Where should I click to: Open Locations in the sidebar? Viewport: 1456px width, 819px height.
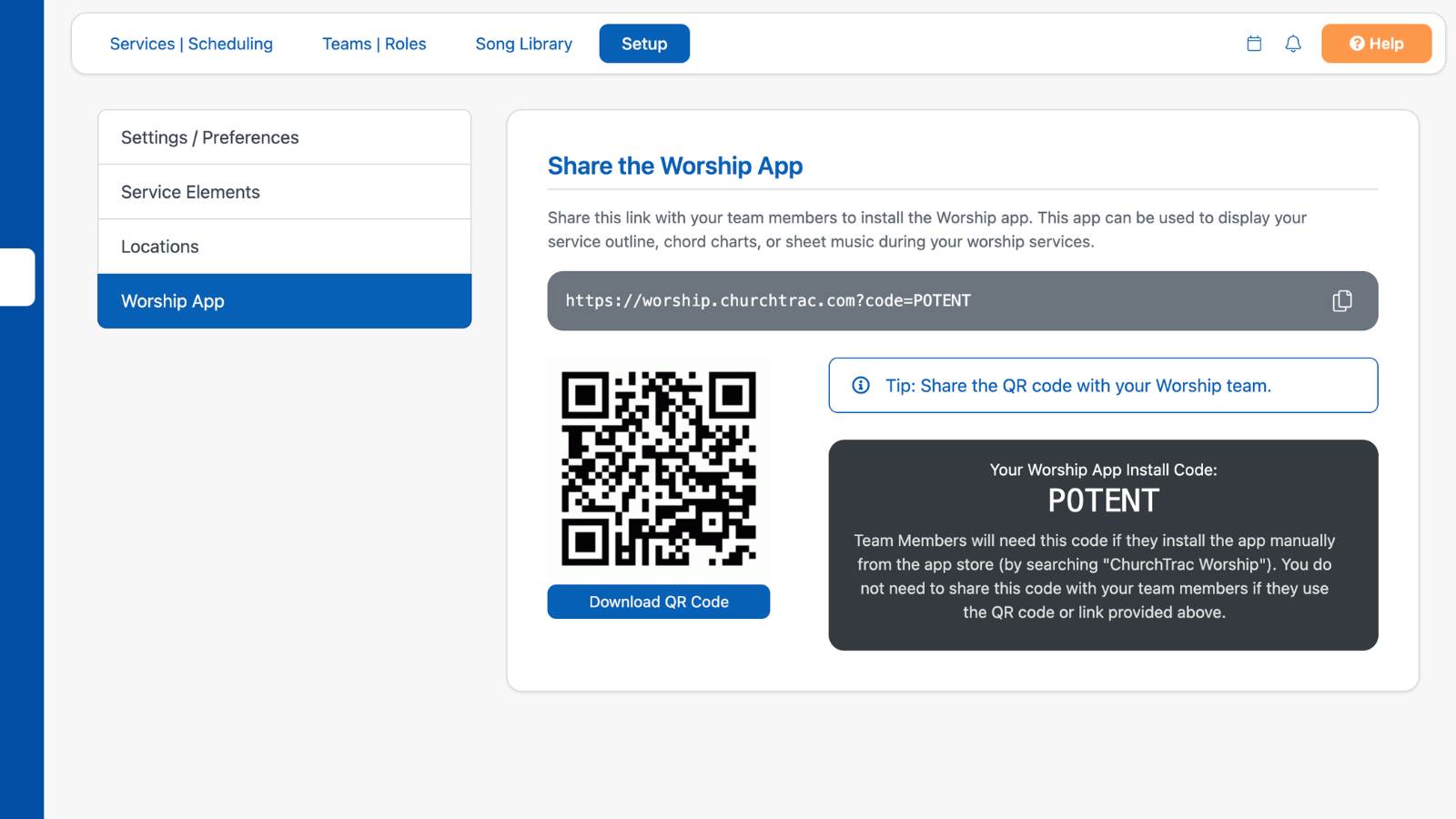285,247
